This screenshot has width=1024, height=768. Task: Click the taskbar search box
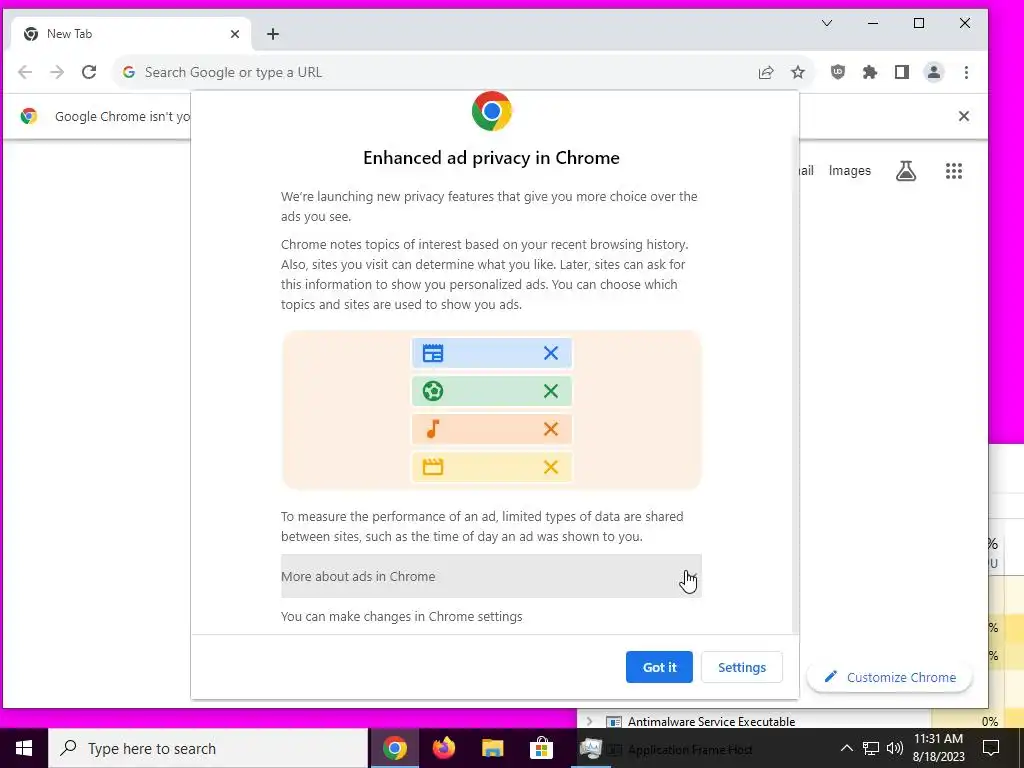tap(208, 748)
